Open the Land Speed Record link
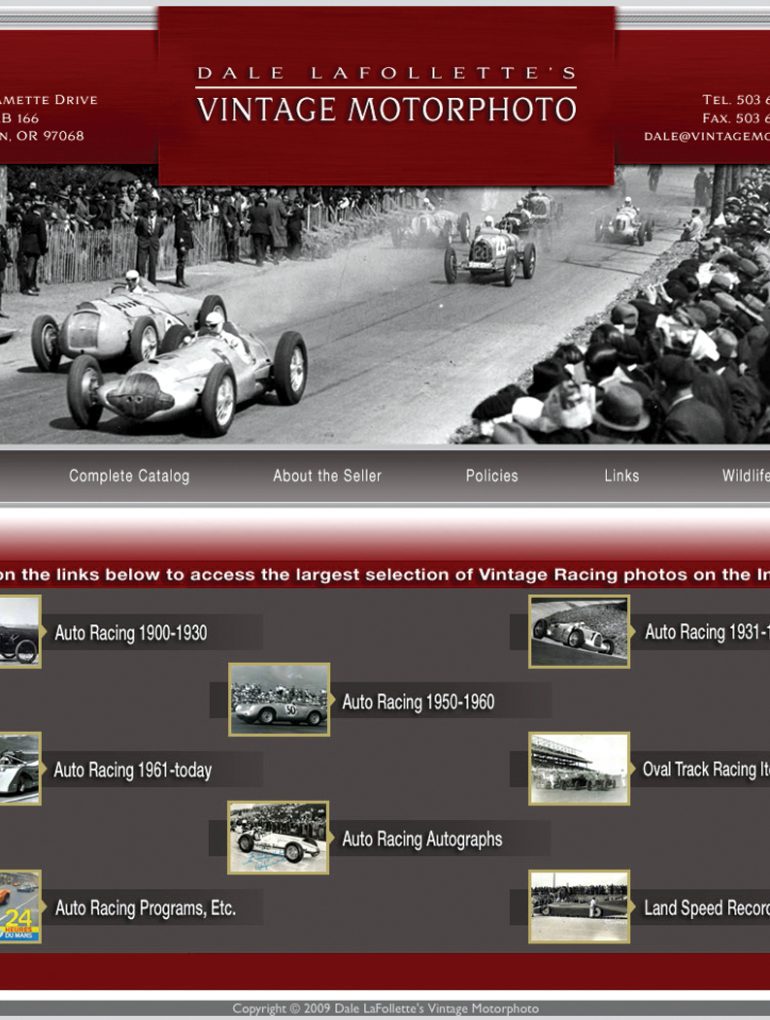This screenshot has width=770, height=1020. click(x=707, y=908)
